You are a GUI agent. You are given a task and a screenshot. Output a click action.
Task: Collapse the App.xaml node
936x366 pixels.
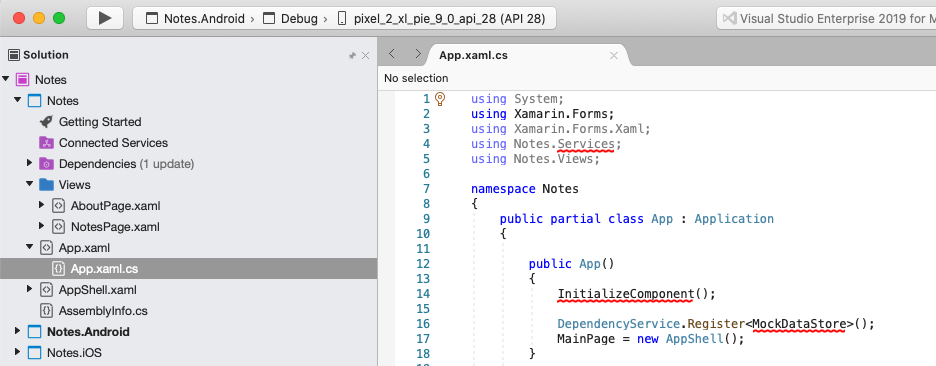point(30,247)
